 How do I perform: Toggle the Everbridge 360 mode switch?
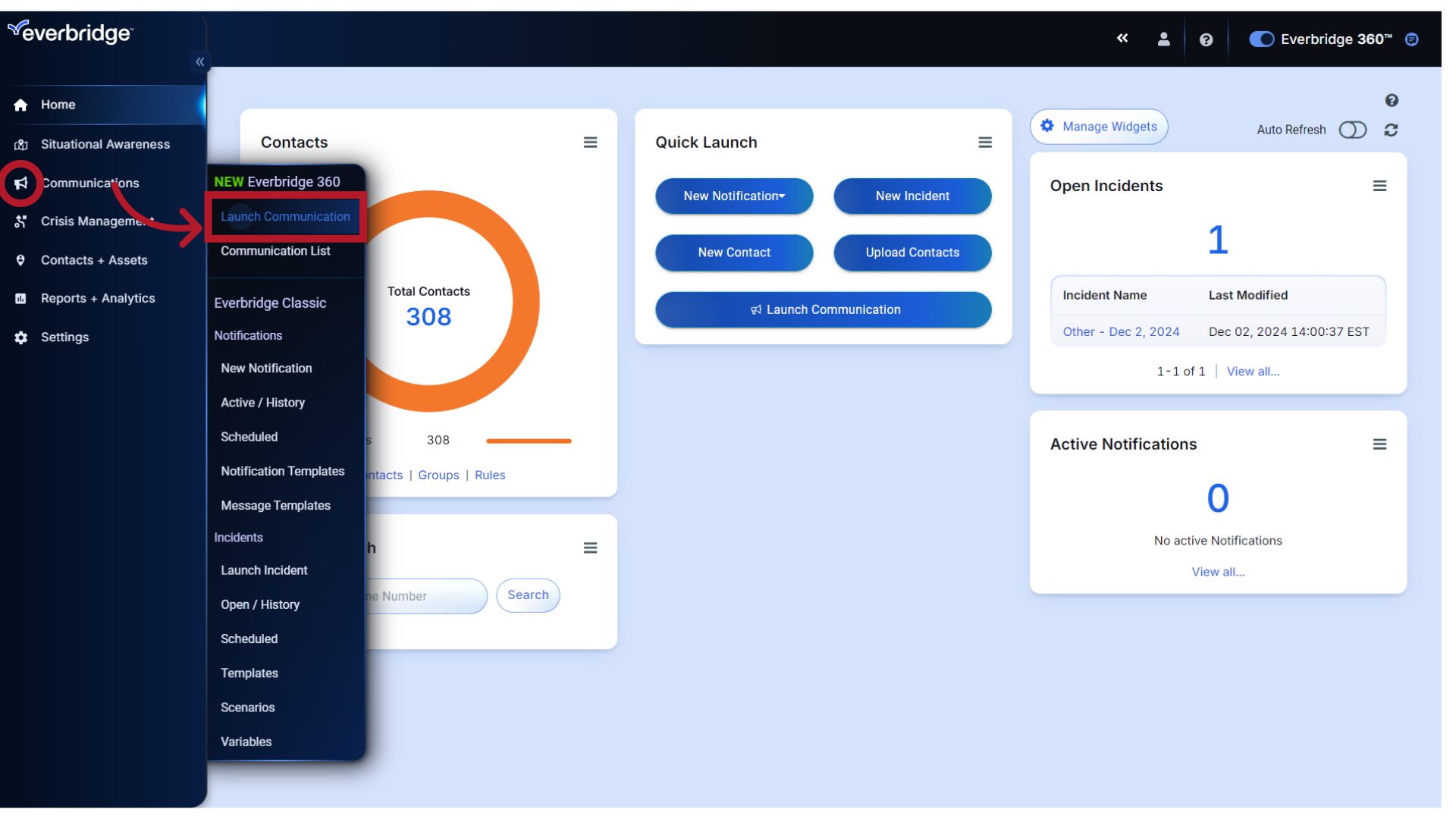1260,39
